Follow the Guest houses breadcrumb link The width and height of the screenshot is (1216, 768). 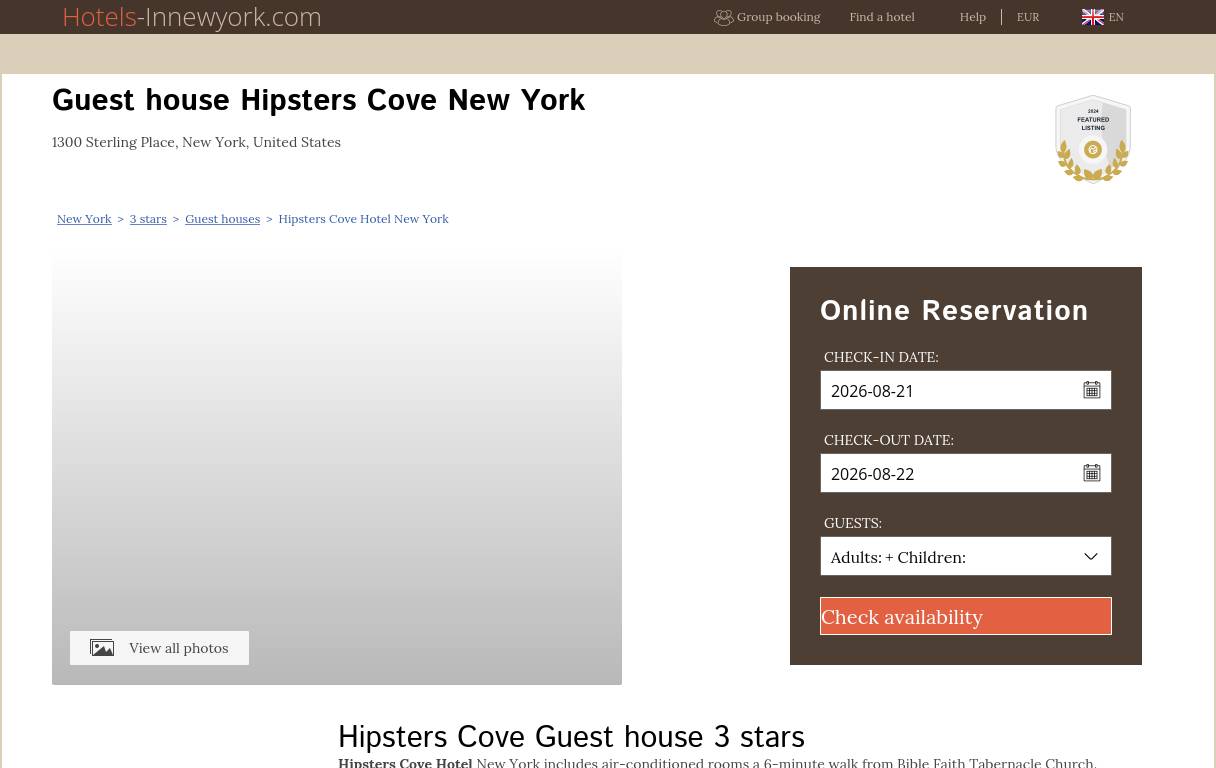click(x=222, y=219)
